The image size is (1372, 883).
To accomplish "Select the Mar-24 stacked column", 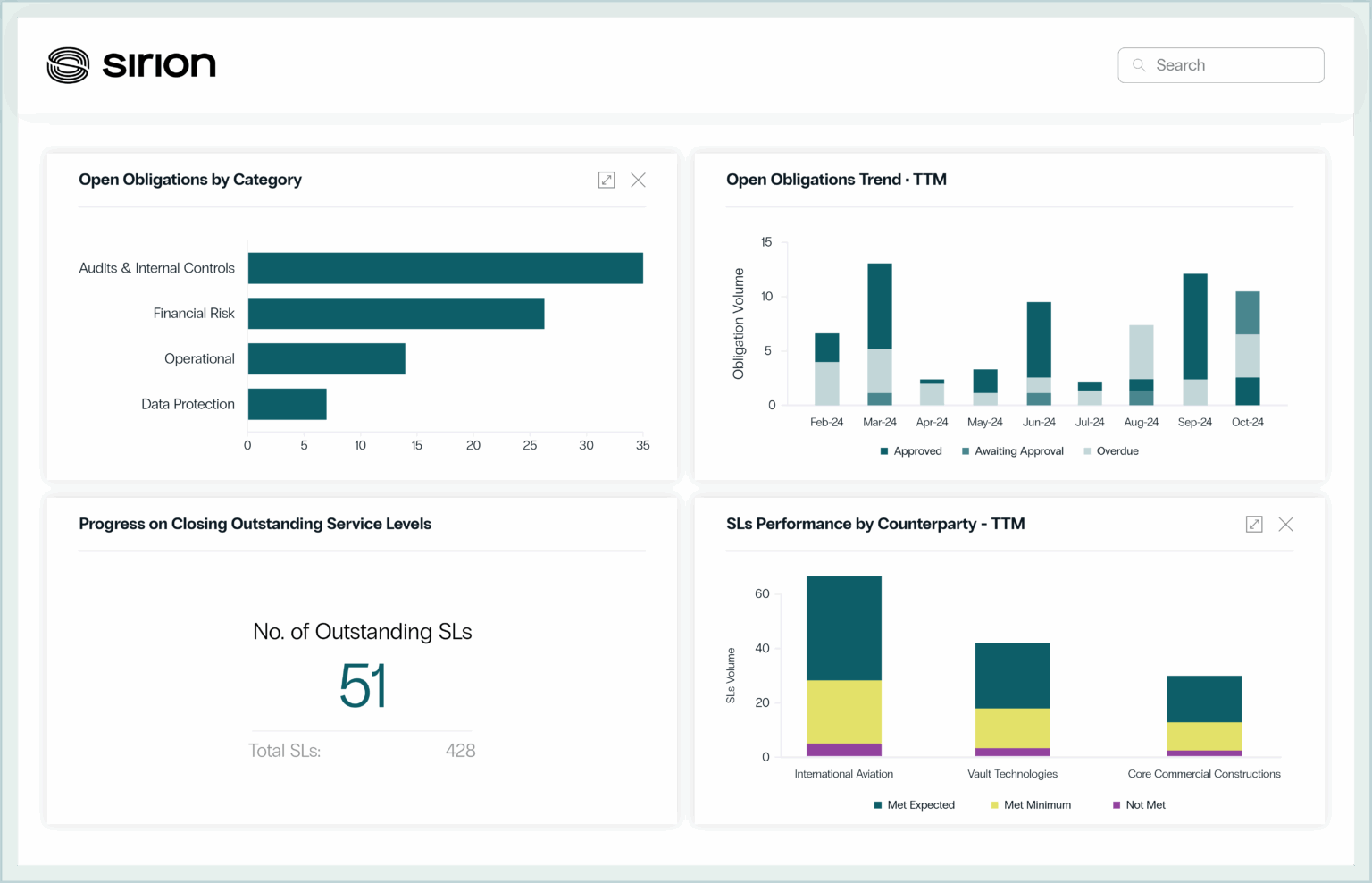I will 880,333.
